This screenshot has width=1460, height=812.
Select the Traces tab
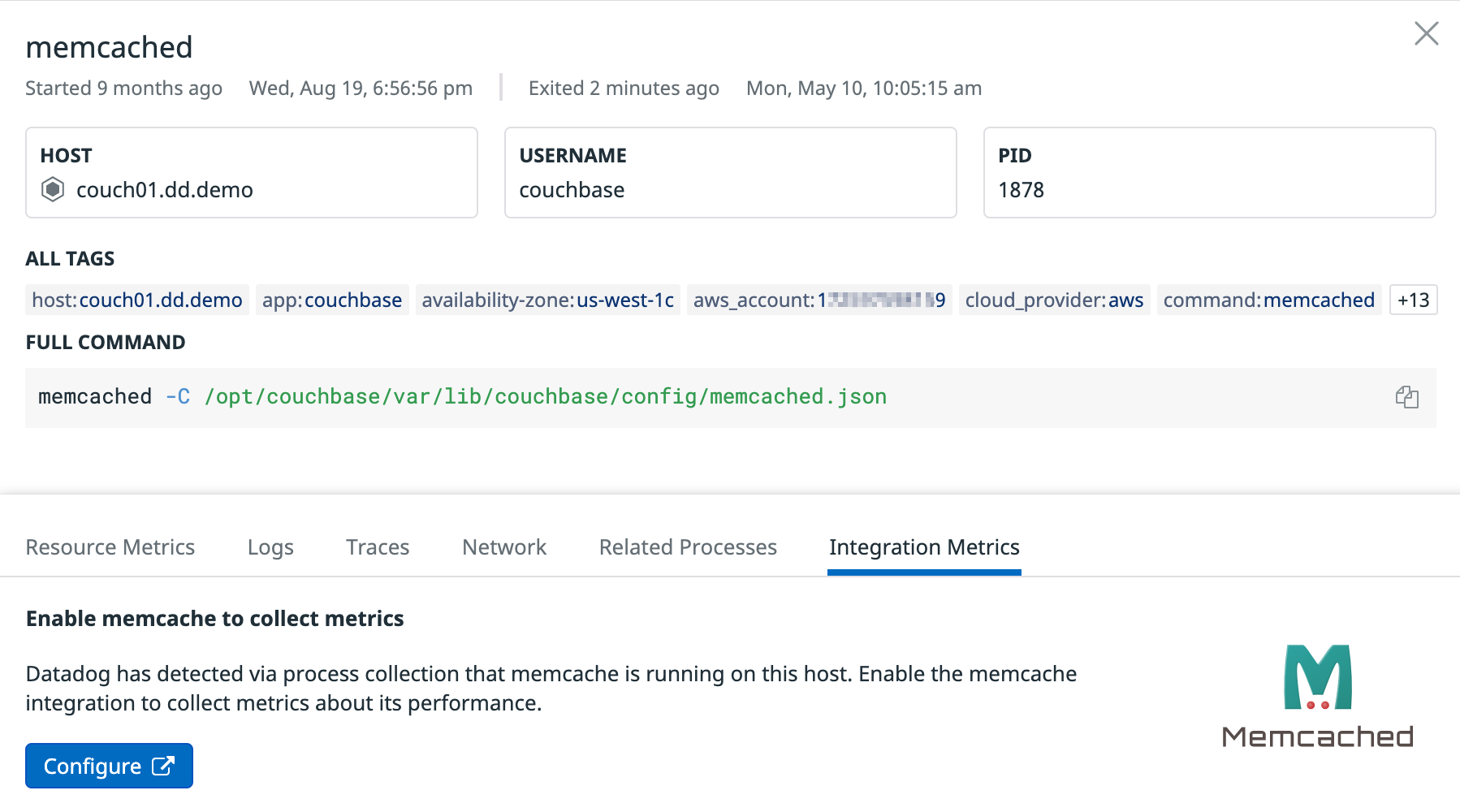point(377,546)
